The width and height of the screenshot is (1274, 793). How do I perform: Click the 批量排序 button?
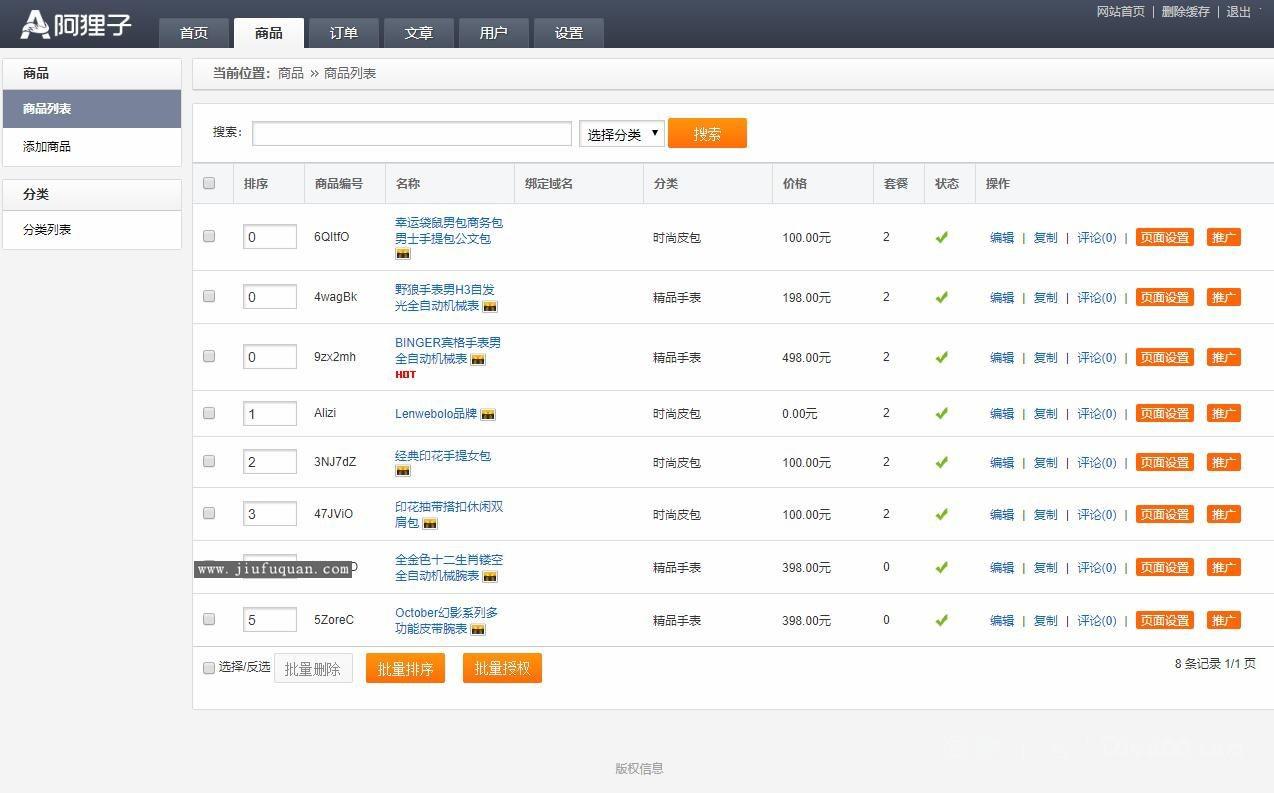click(x=405, y=669)
